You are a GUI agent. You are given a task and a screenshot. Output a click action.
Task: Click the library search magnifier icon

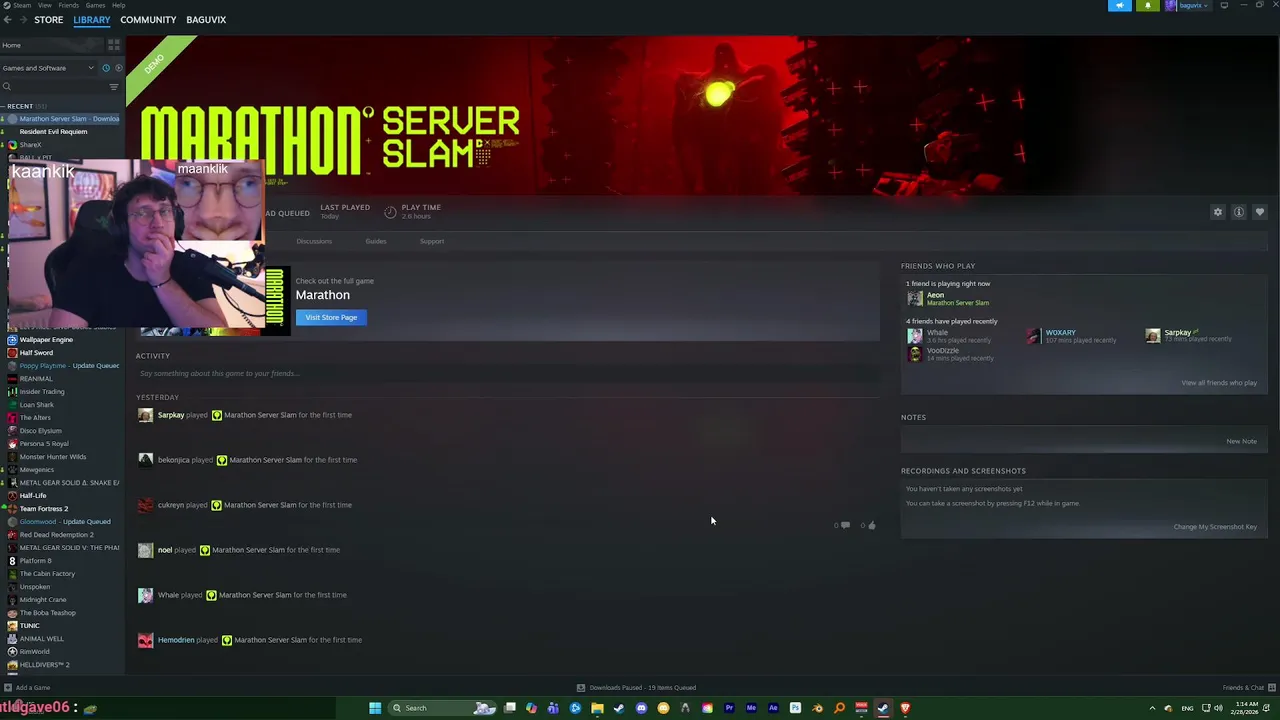[x=7, y=87]
